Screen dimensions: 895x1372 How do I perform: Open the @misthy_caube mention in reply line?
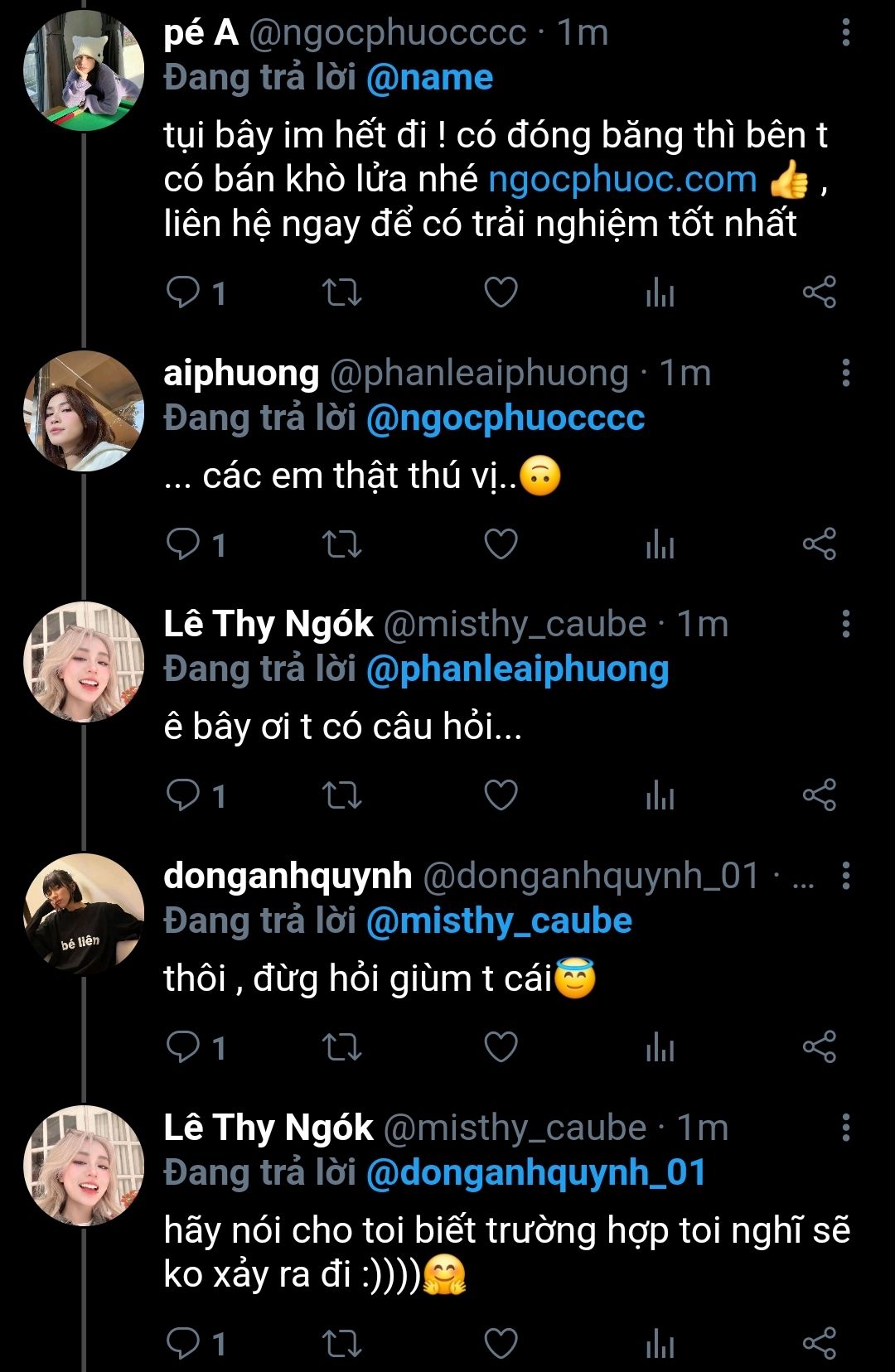tap(499, 921)
